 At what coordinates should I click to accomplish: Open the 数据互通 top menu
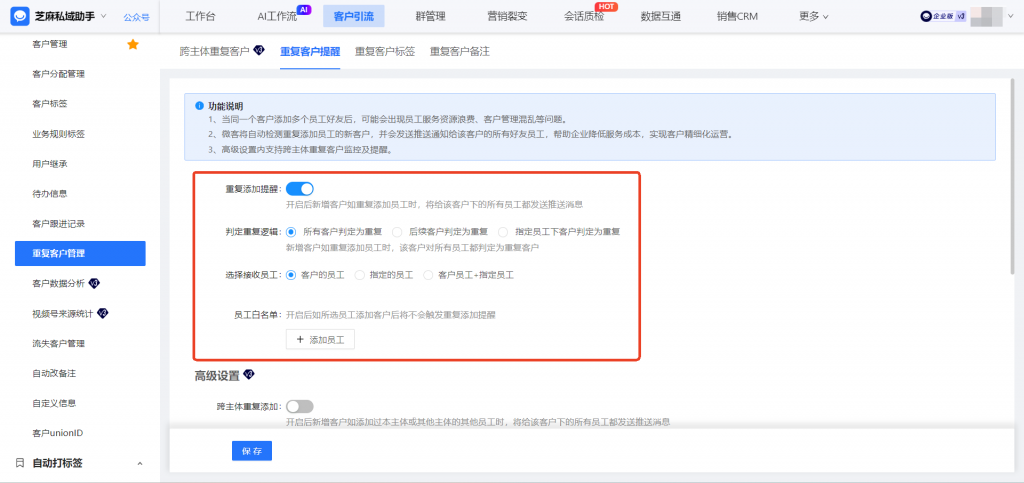660,16
